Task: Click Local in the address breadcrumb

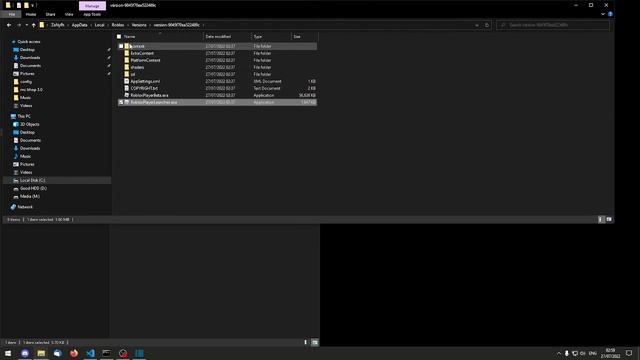Action: tap(100, 25)
